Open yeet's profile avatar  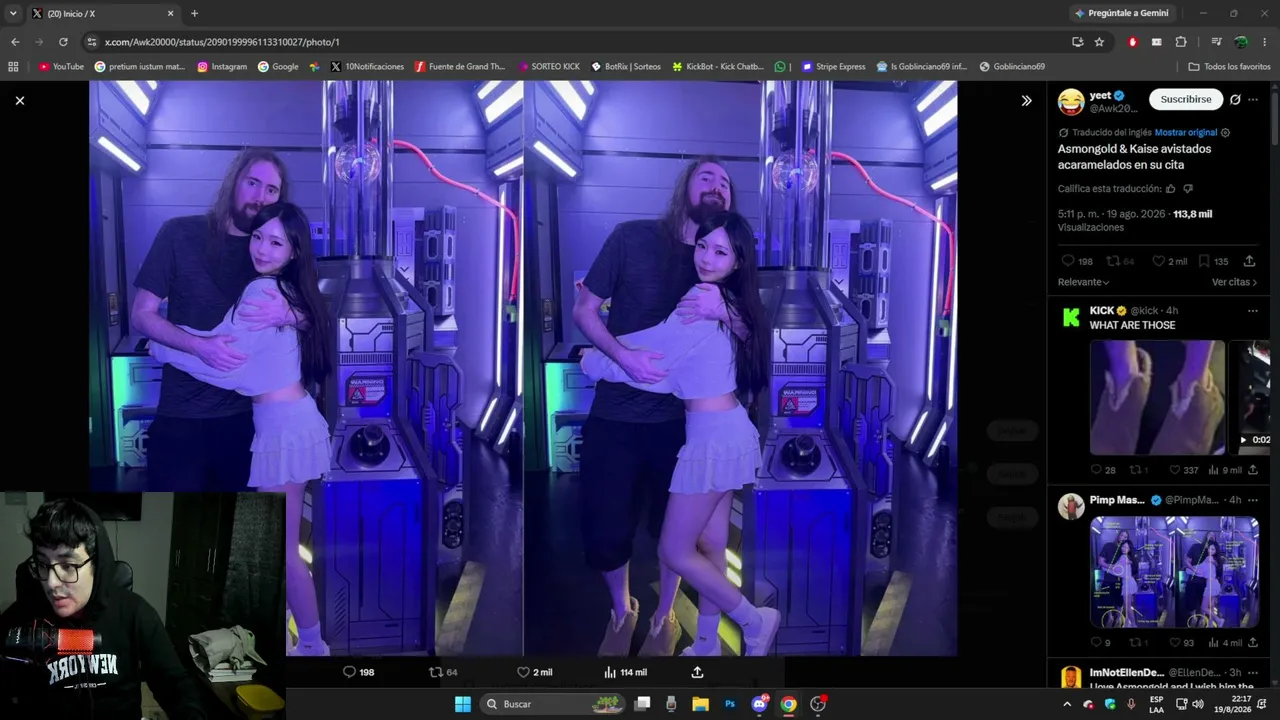(1071, 100)
